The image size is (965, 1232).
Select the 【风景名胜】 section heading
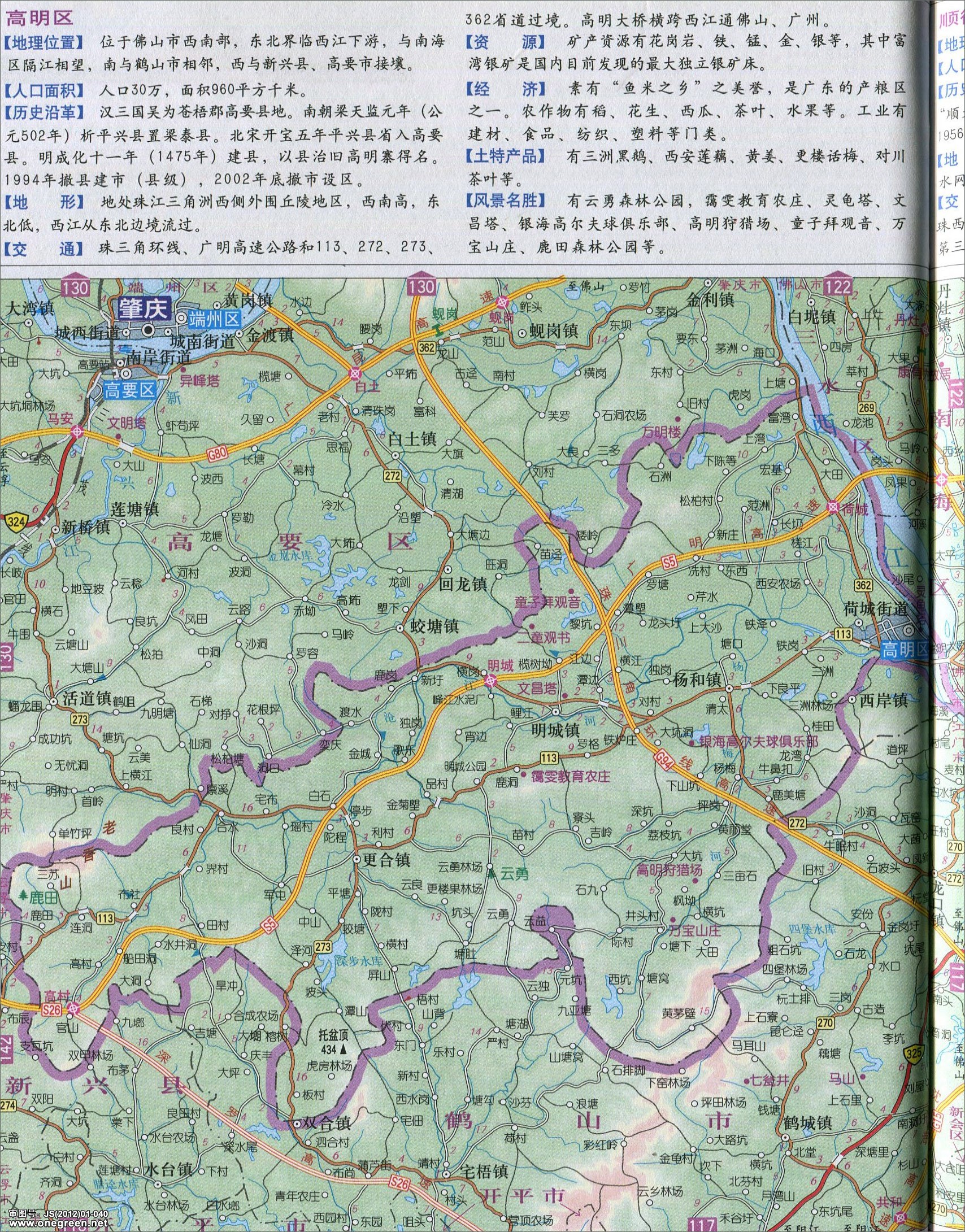coord(506,201)
